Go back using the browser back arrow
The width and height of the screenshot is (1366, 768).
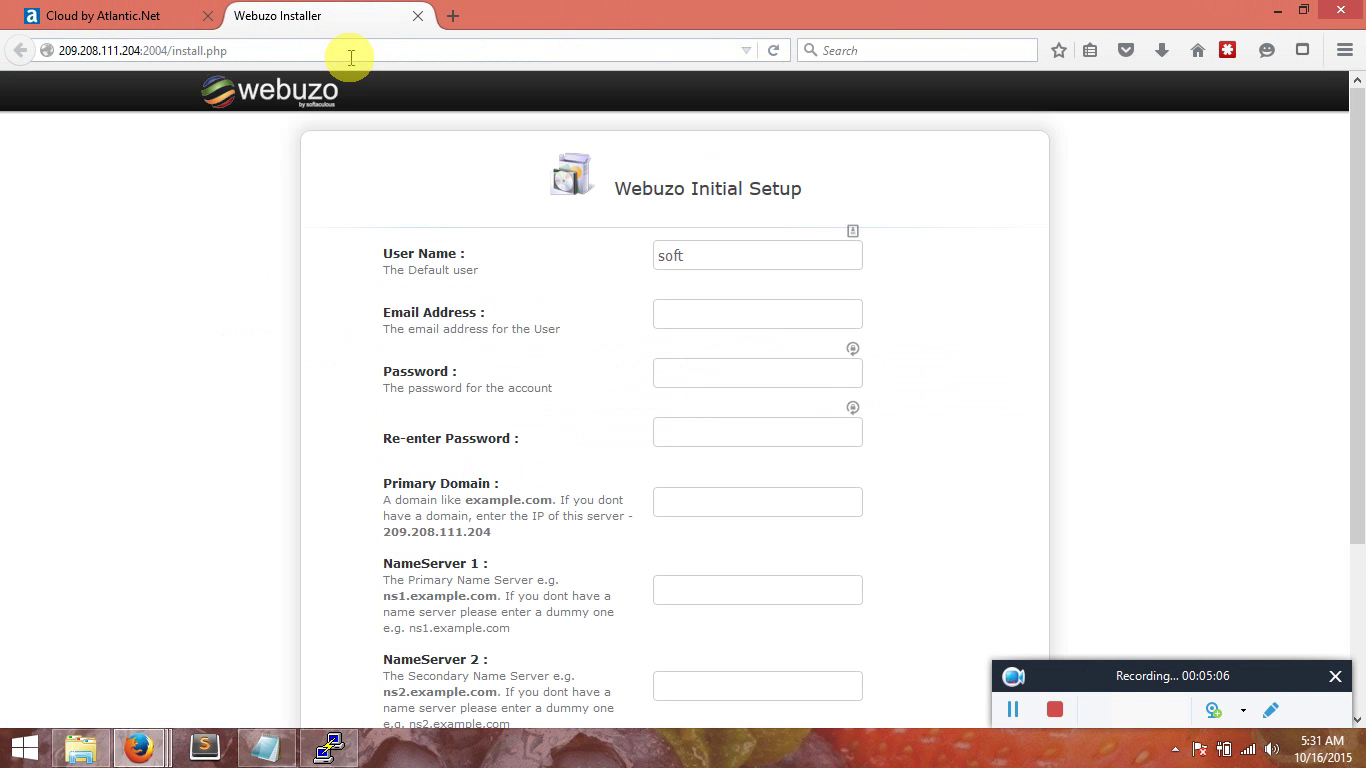pyautogui.click(x=20, y=50)
